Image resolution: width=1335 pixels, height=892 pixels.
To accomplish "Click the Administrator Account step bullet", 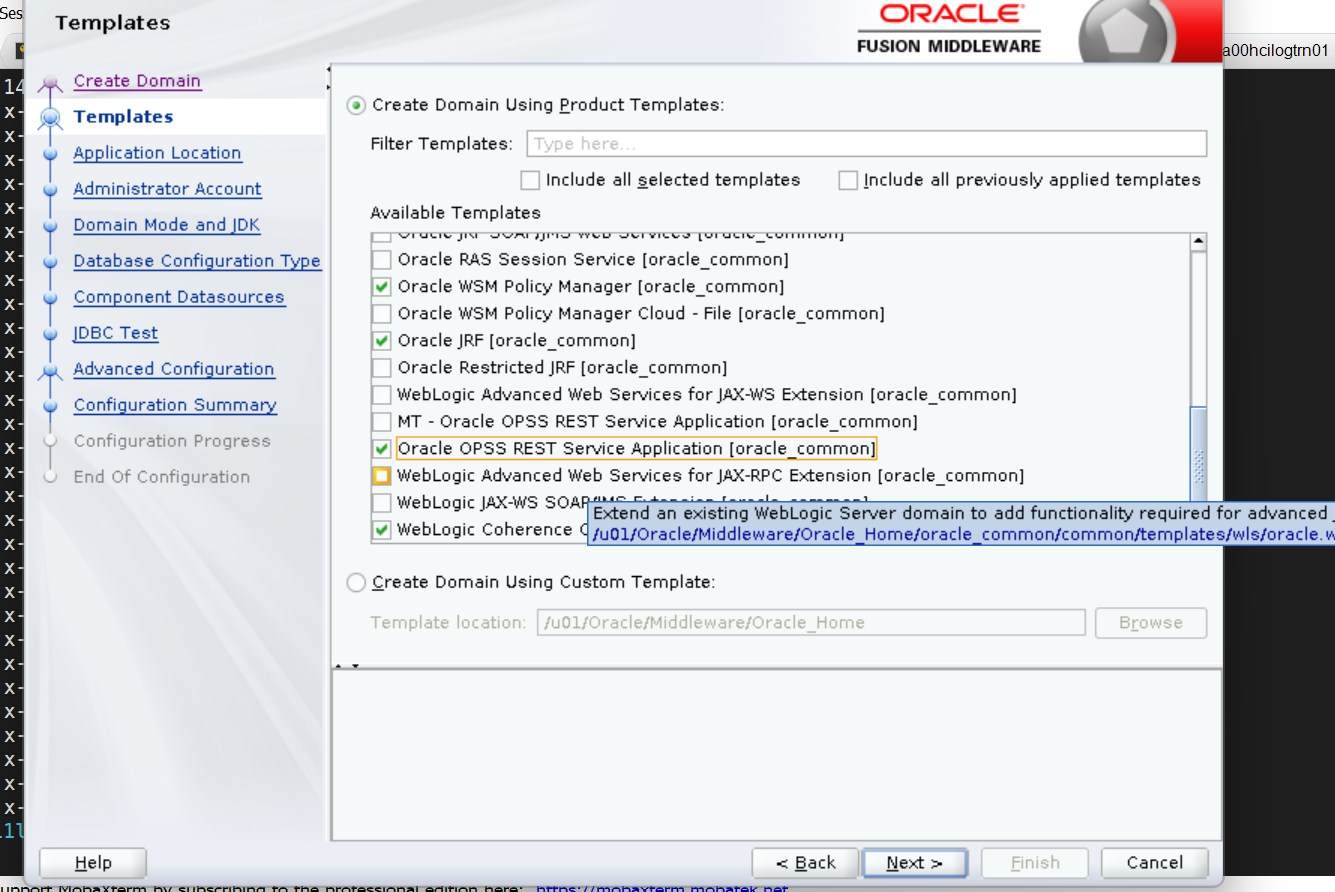I will click(50, 190).
